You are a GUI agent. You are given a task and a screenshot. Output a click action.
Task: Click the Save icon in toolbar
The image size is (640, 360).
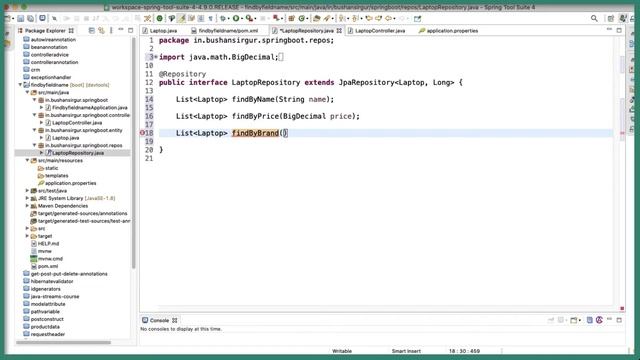(20, 18)
